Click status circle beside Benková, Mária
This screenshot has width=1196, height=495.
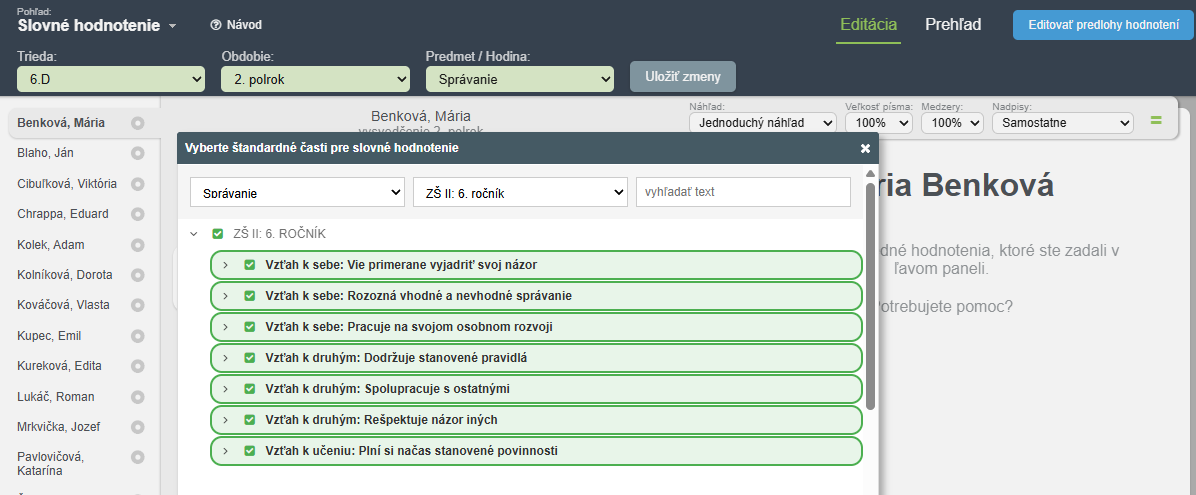tap(137, 123)
